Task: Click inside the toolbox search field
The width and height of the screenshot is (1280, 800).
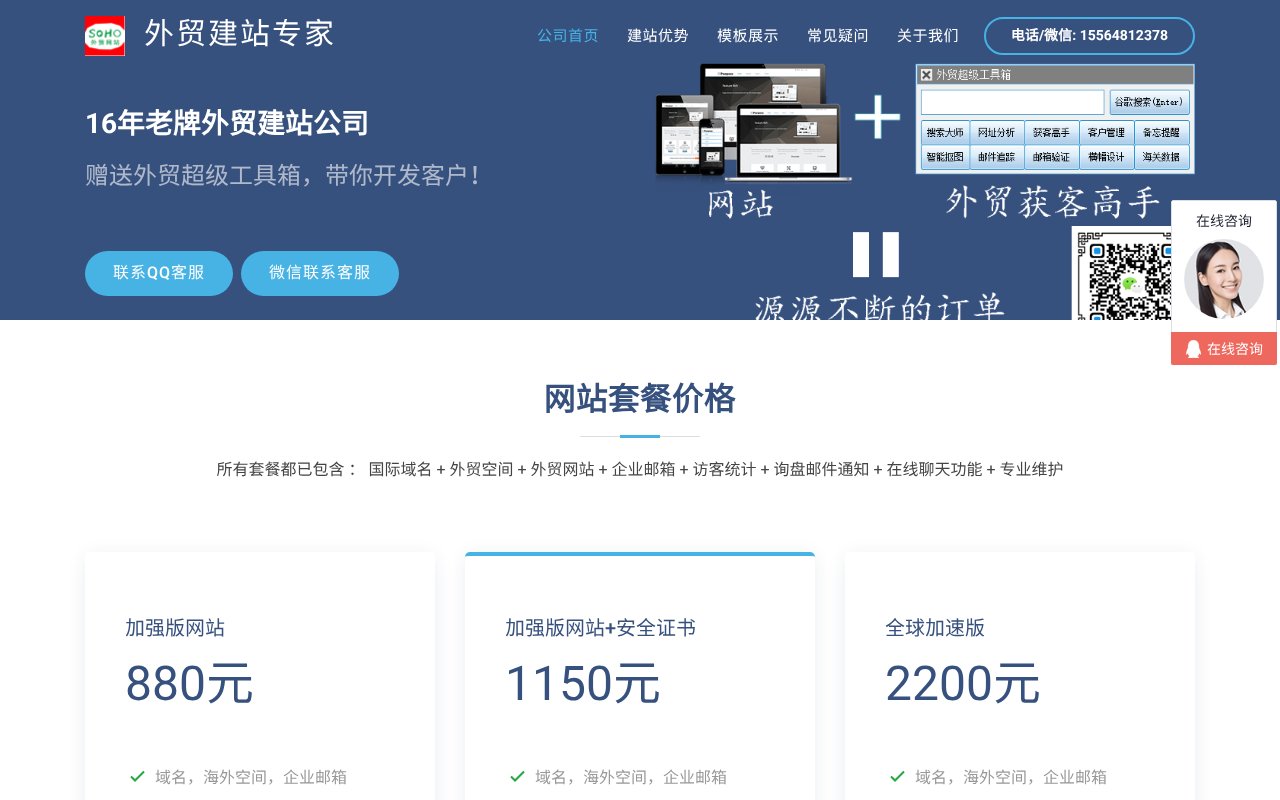Action: pos(1013,101)
